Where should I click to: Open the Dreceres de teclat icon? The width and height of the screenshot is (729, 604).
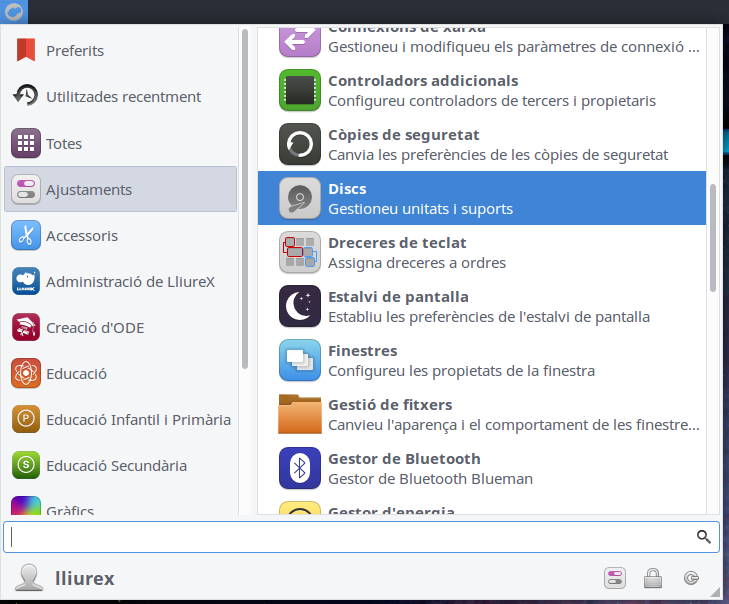point(299,252)
